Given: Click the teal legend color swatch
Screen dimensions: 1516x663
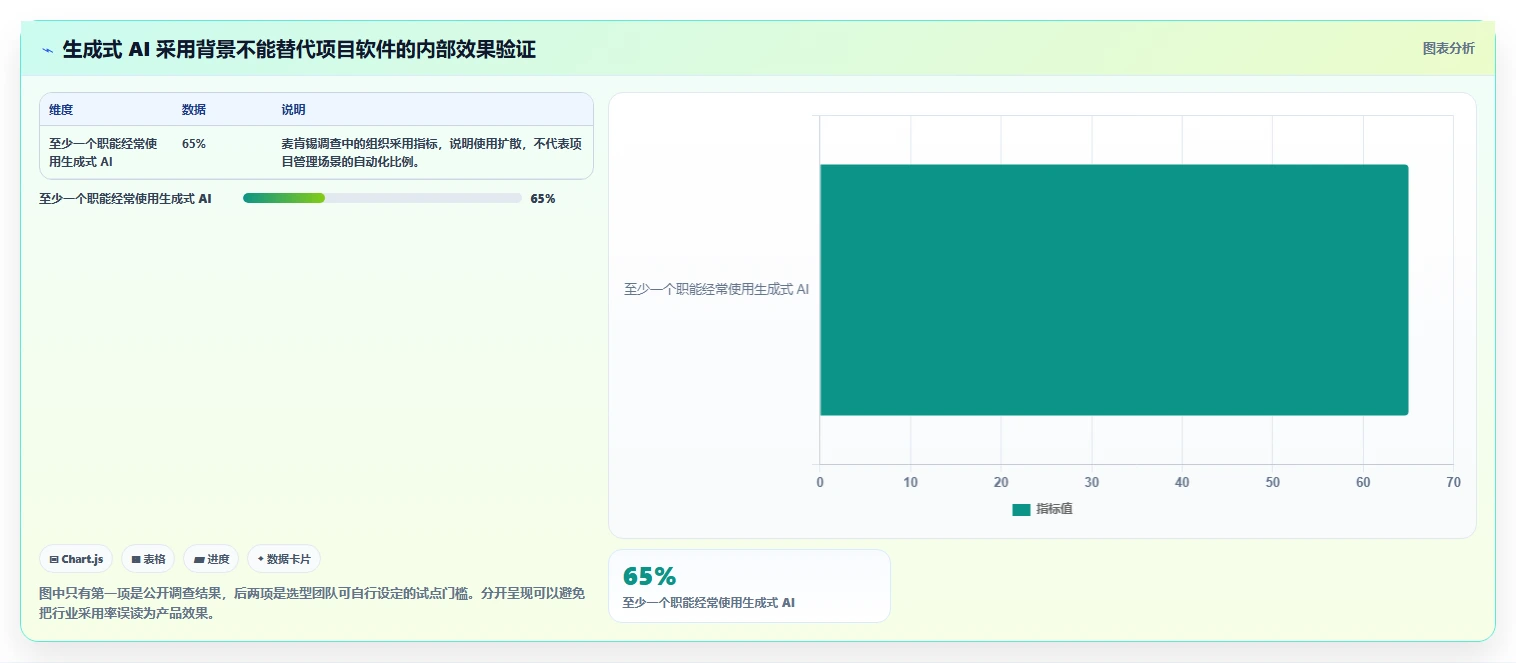Looking at the screenshot, I should click(1021, 510).
